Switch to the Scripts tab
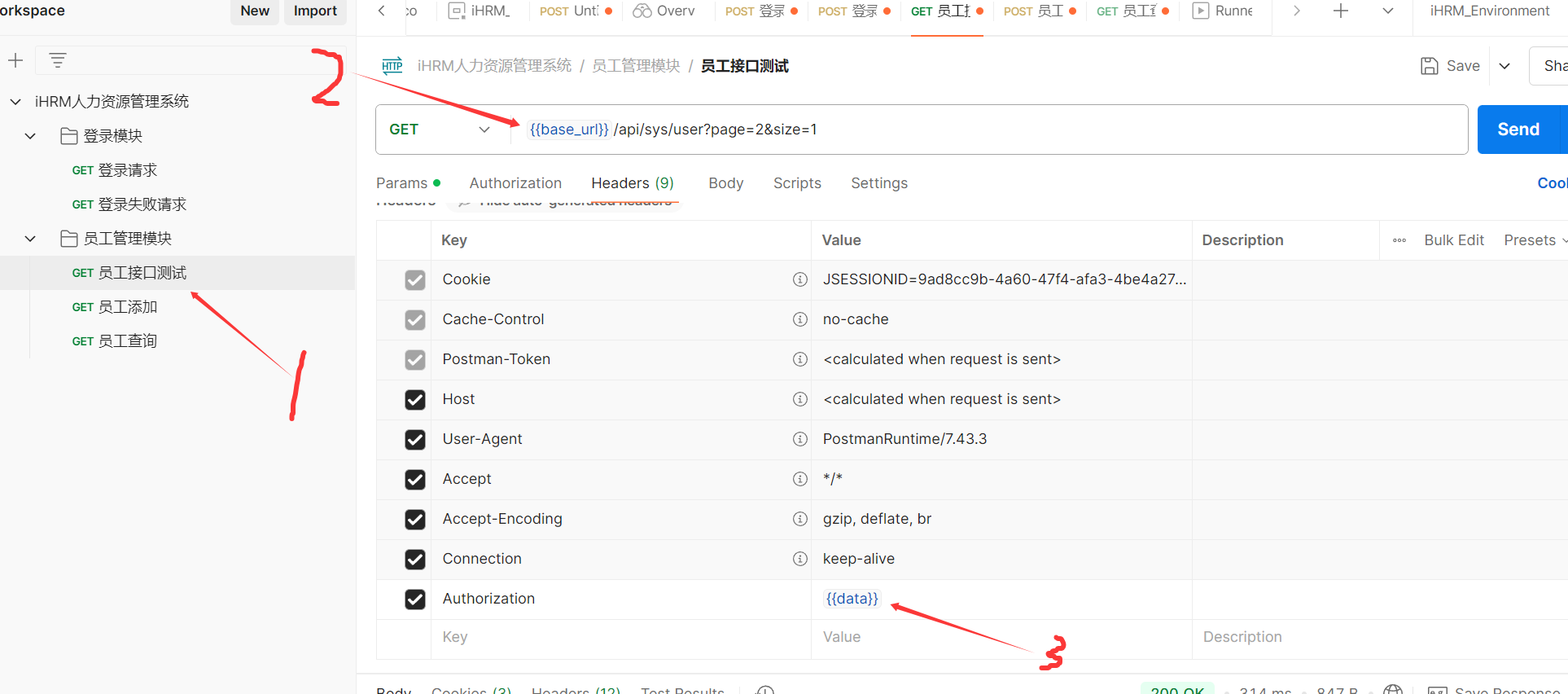This screenshot has width=1568, height=694. [x=797, y=183]
